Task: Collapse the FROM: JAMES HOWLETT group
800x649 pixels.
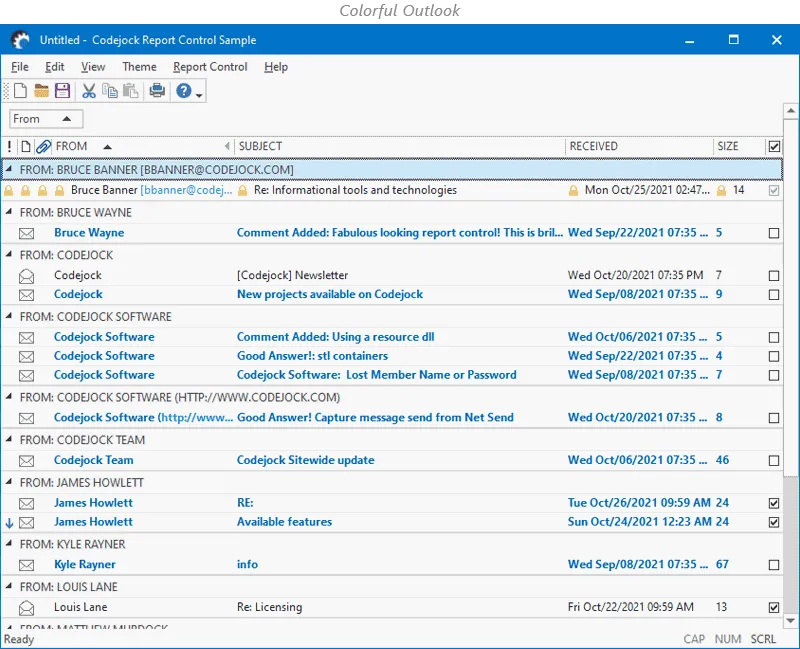Action: coord(9,482)
